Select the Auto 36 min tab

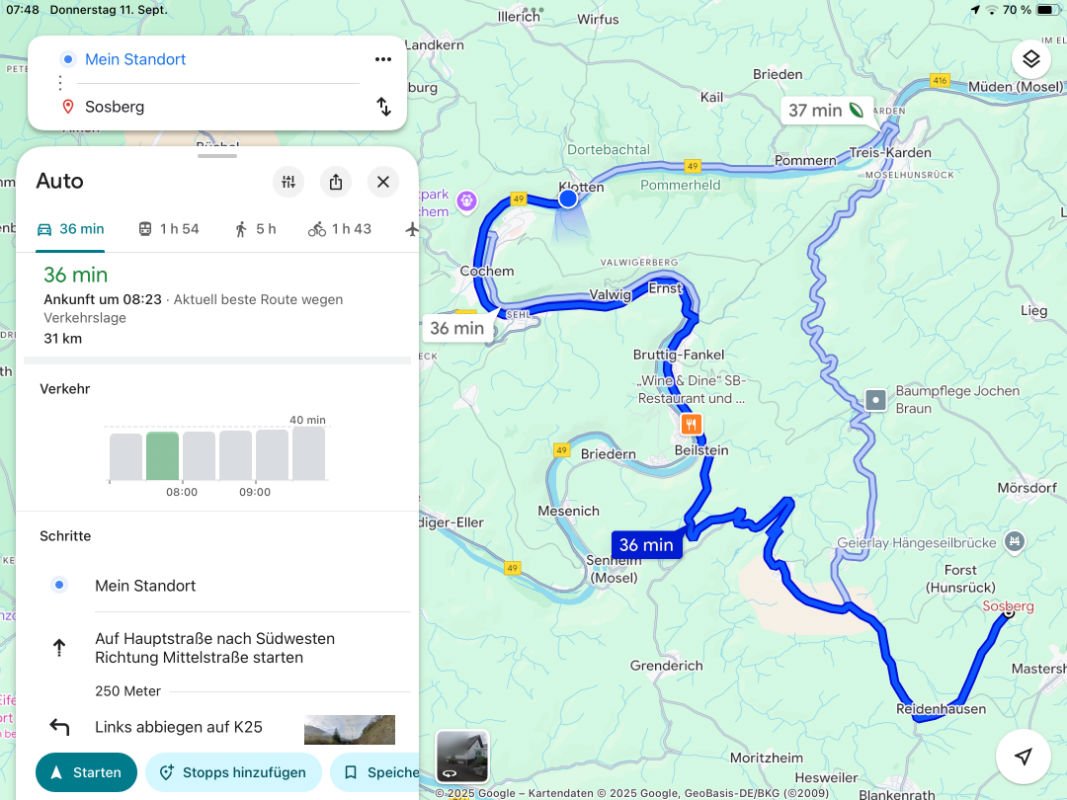point(70,229)
